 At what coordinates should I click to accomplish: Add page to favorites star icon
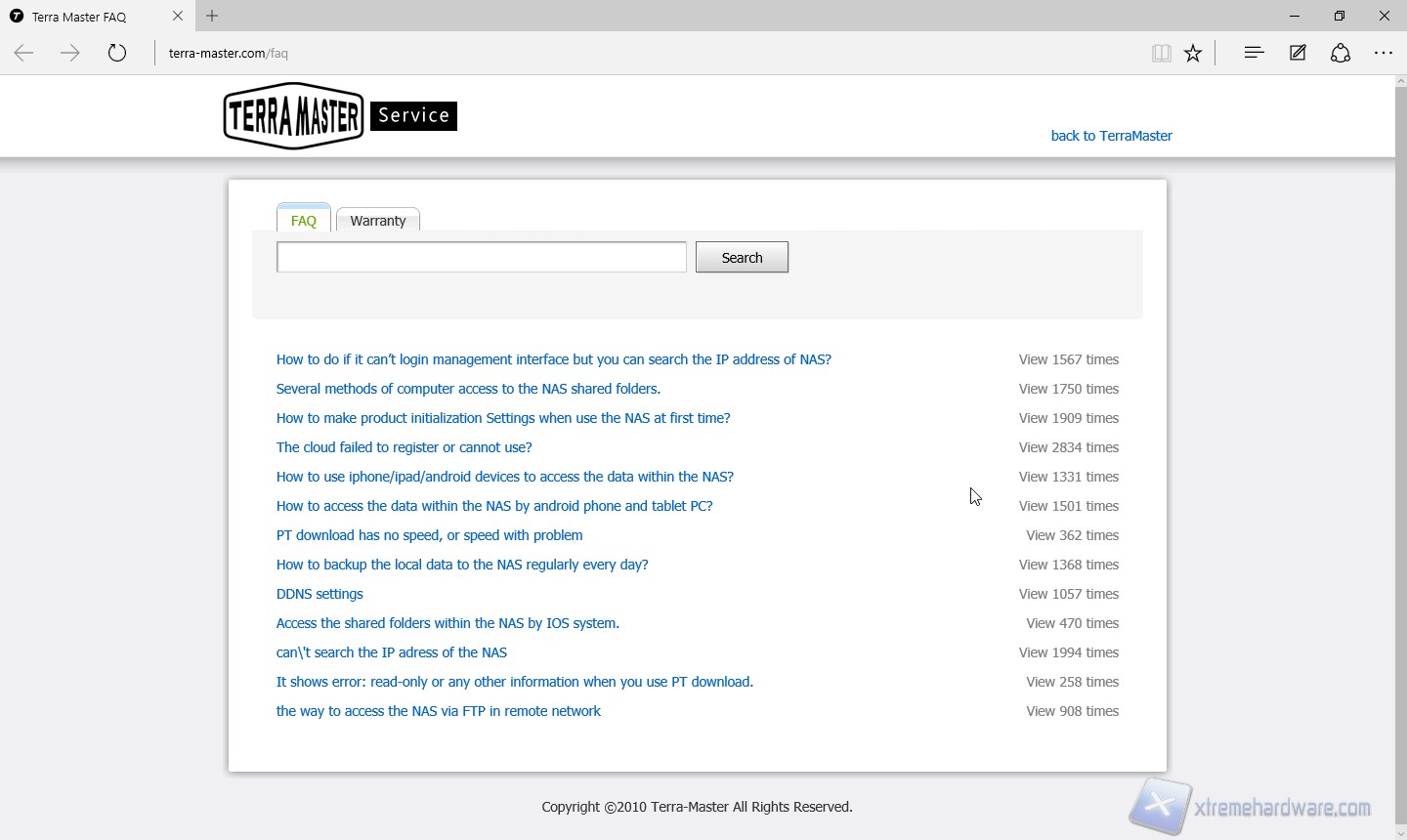[x=1193, y=53]
